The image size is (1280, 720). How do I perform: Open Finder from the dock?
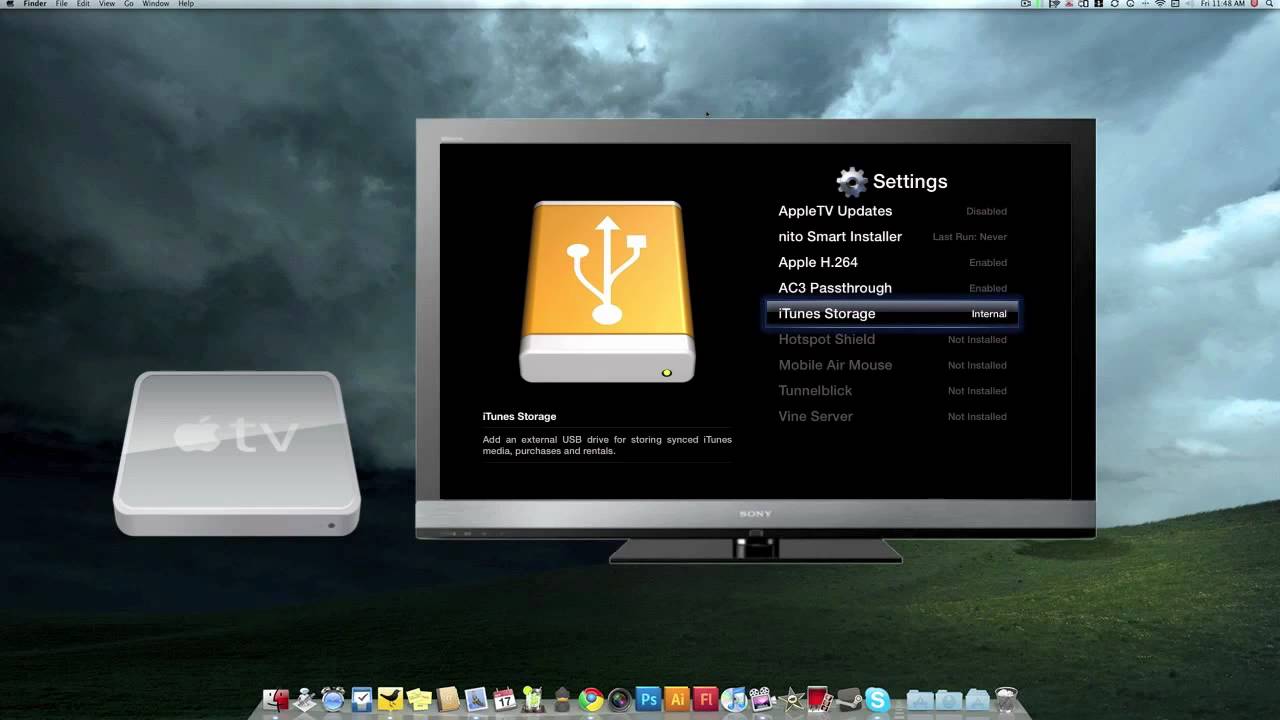point(276,700)
